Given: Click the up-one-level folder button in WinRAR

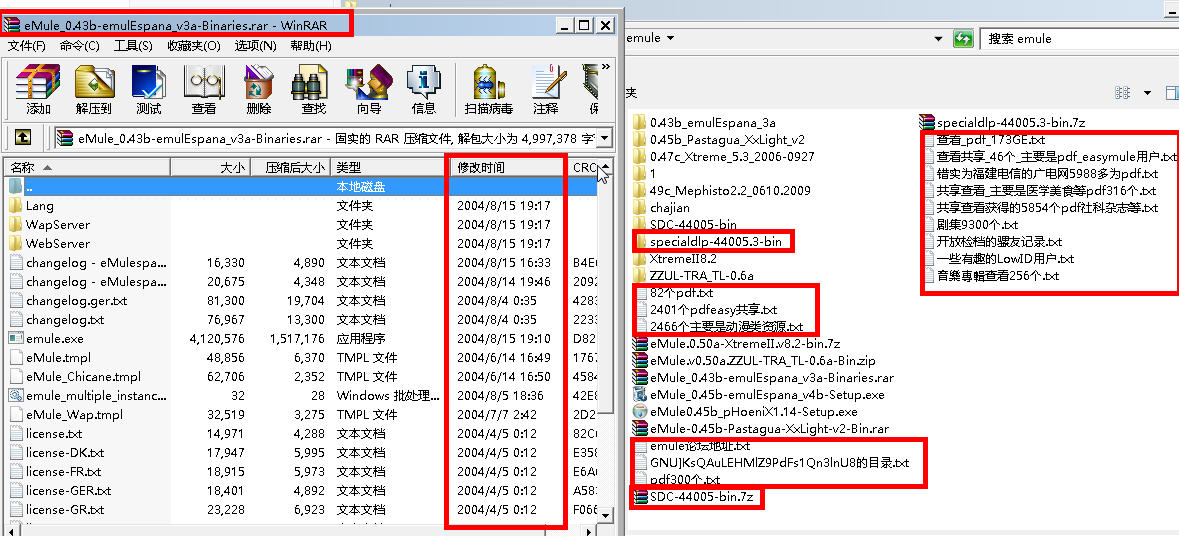Looking at the screenshot, I should tap(23, 138).
